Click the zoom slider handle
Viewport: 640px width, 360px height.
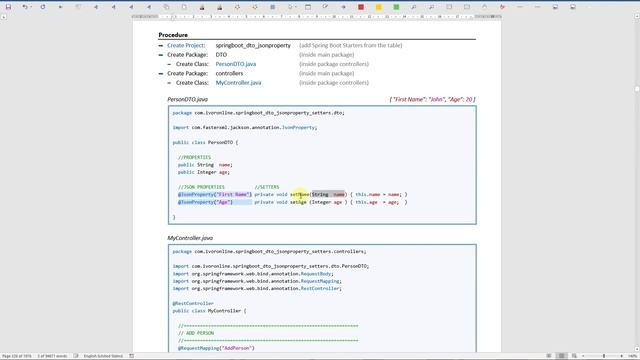(x=604, y=356)
